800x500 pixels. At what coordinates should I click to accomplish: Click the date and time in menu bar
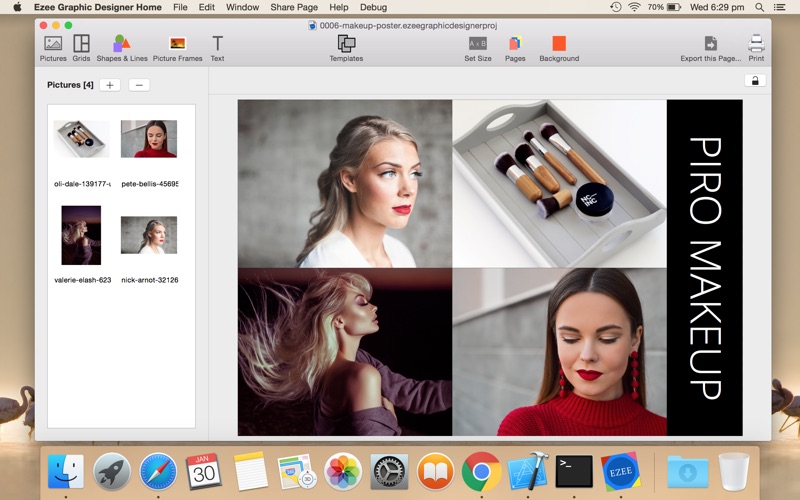[x=717, y=7]
